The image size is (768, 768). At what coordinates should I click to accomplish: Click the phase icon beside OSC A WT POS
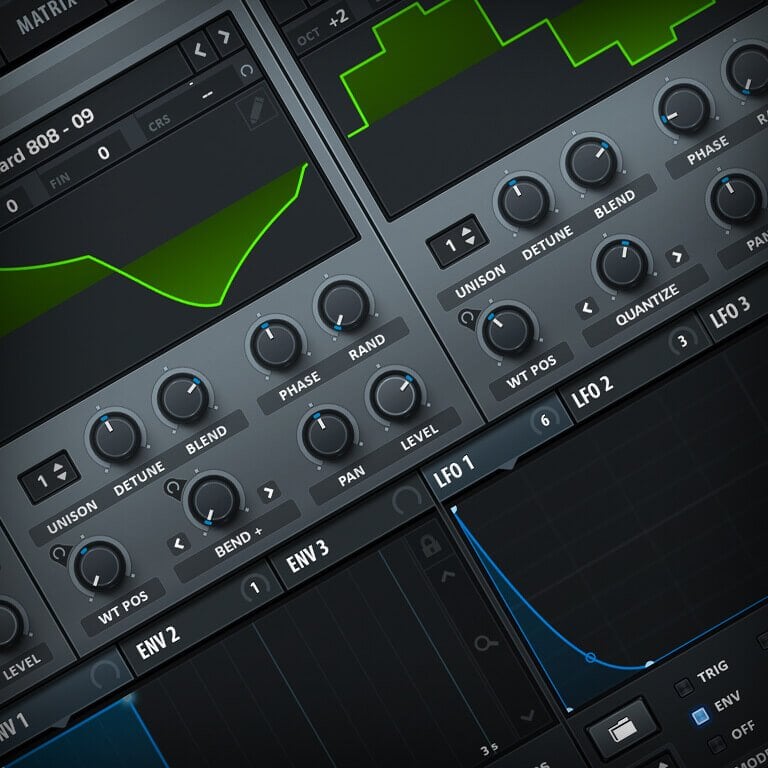coord(59,554)
